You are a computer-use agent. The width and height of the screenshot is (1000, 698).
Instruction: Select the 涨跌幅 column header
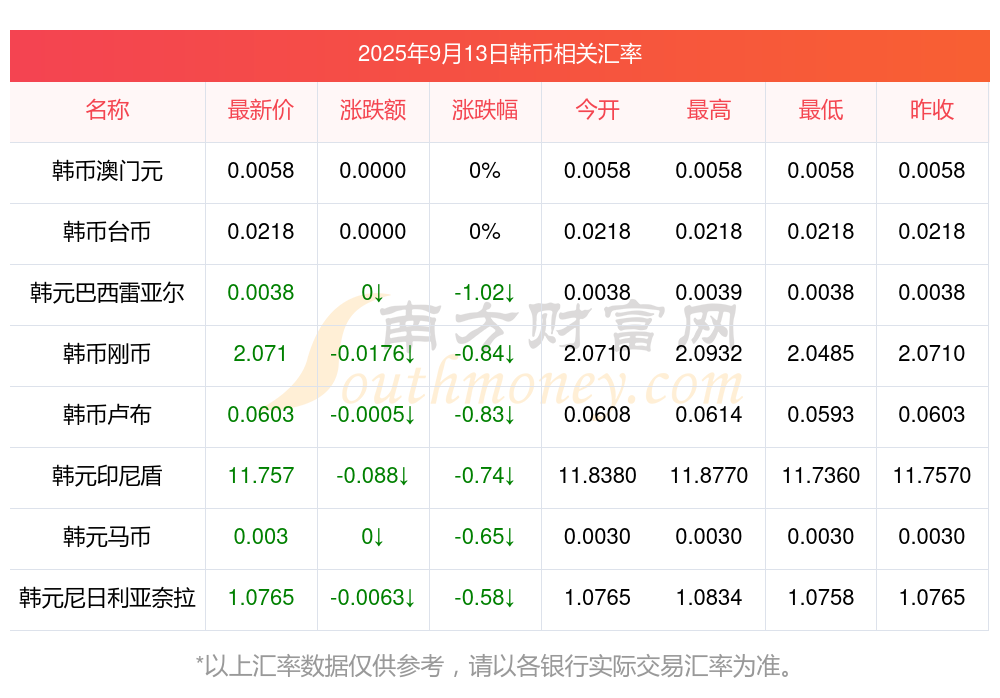click(x=485, y=110)
